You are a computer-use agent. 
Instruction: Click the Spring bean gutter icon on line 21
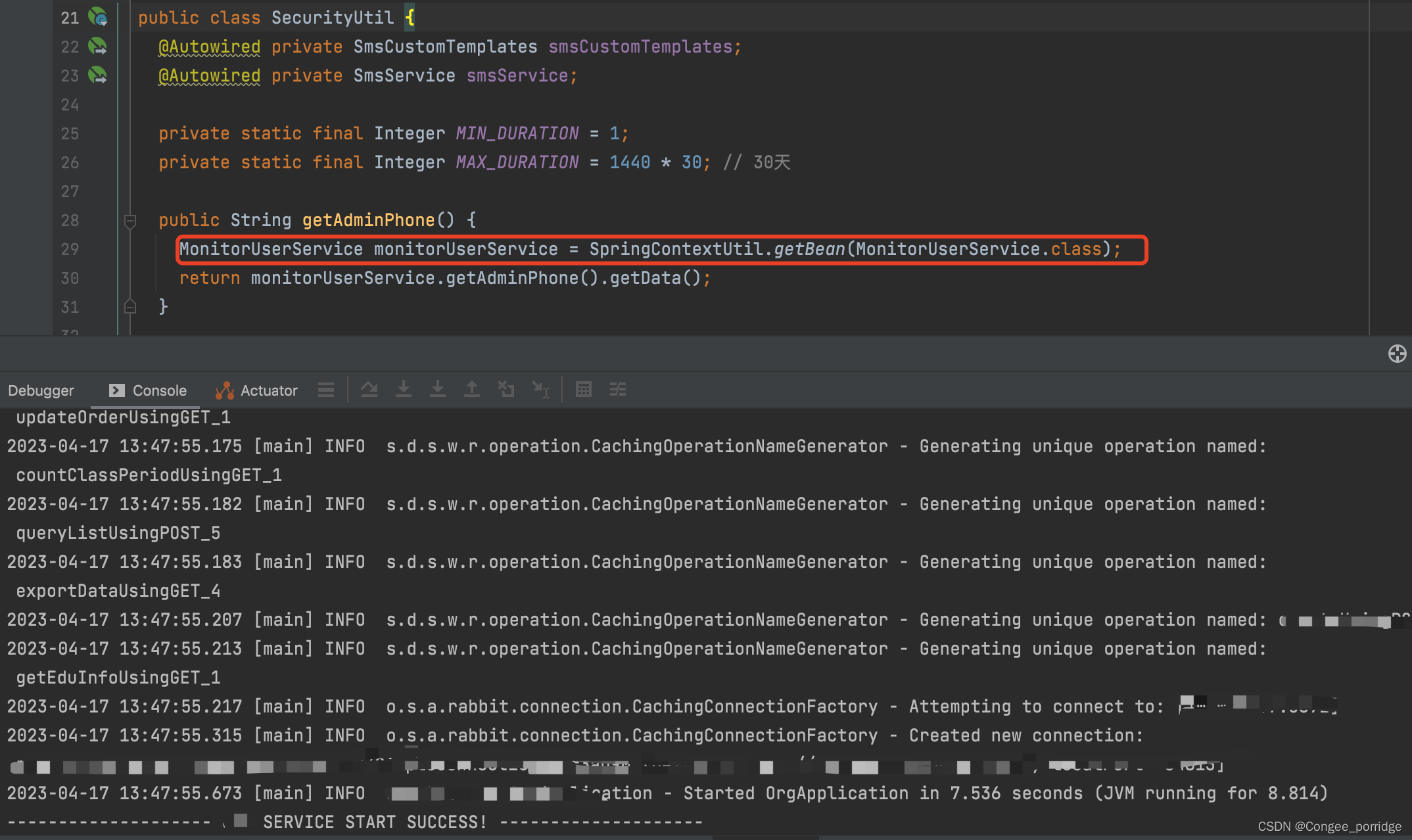[98, 17]
